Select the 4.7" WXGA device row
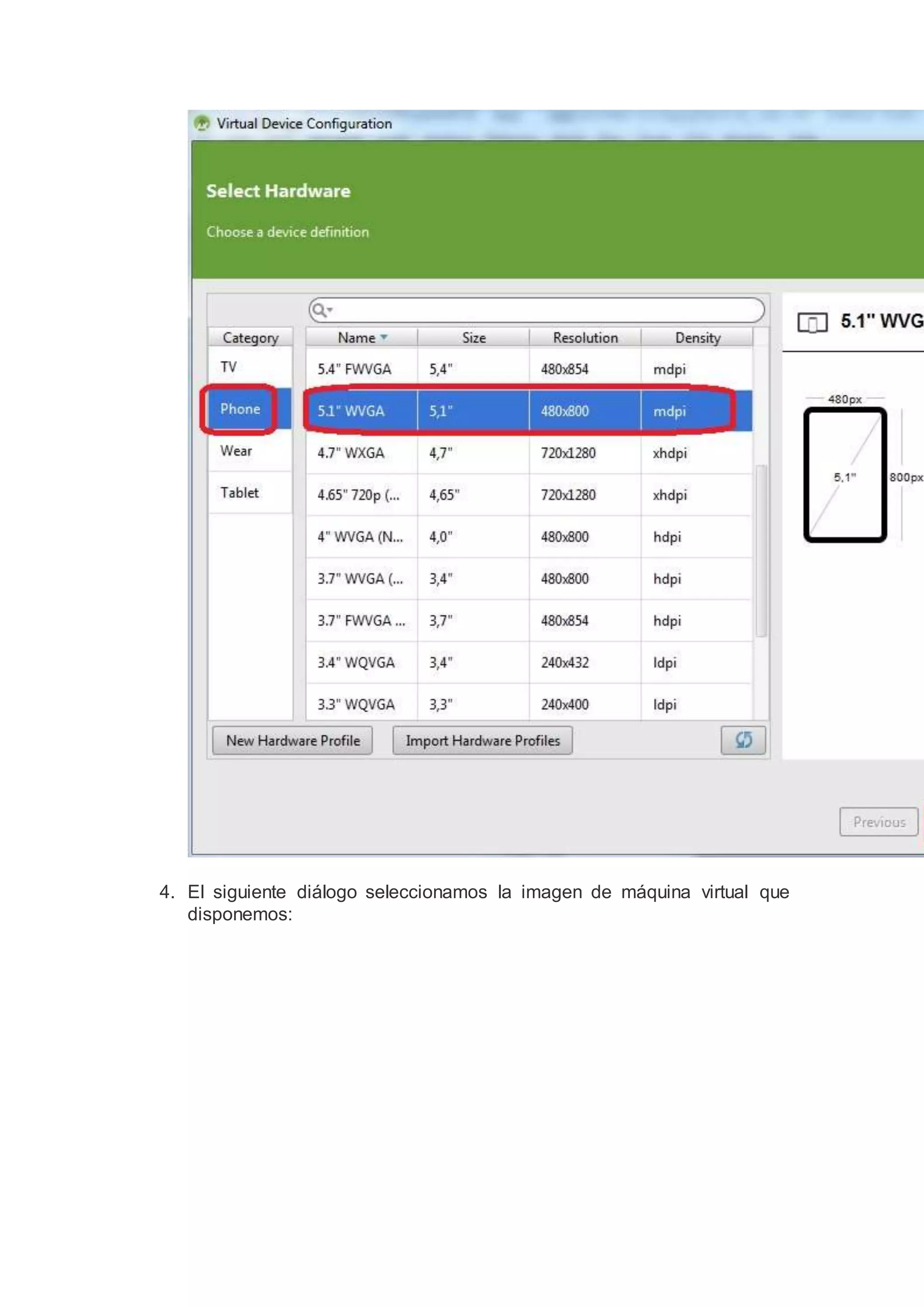924x1307 pixels. (529, 453)
